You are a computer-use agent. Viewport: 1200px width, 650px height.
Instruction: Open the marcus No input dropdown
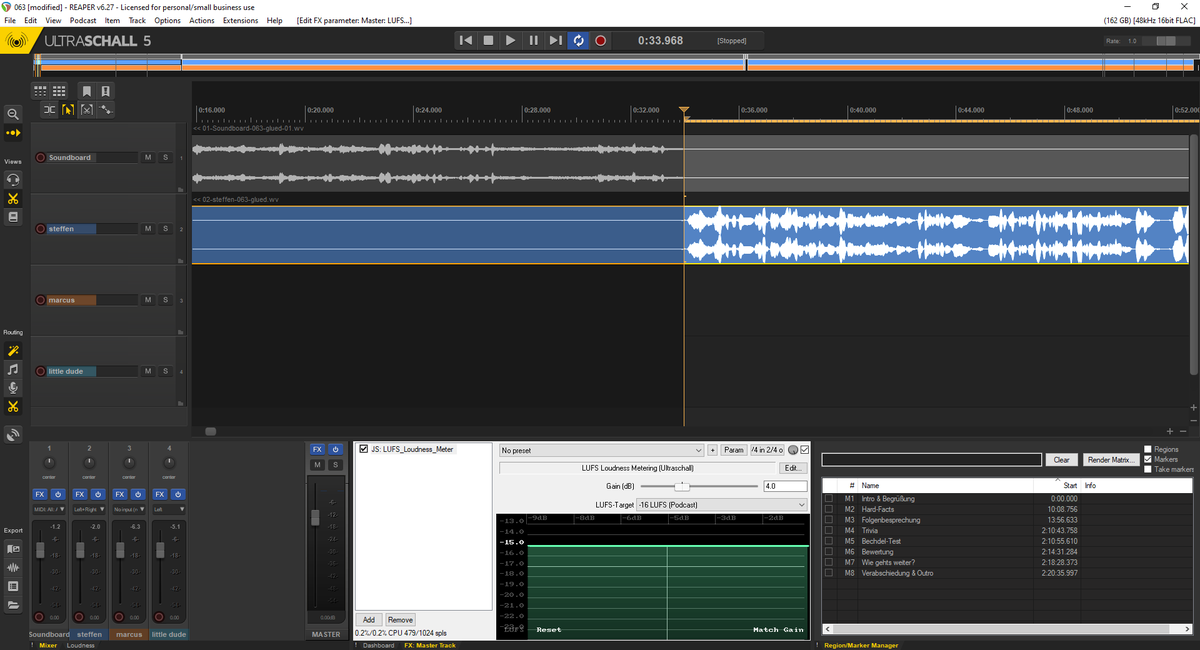[x=129, y=509]
